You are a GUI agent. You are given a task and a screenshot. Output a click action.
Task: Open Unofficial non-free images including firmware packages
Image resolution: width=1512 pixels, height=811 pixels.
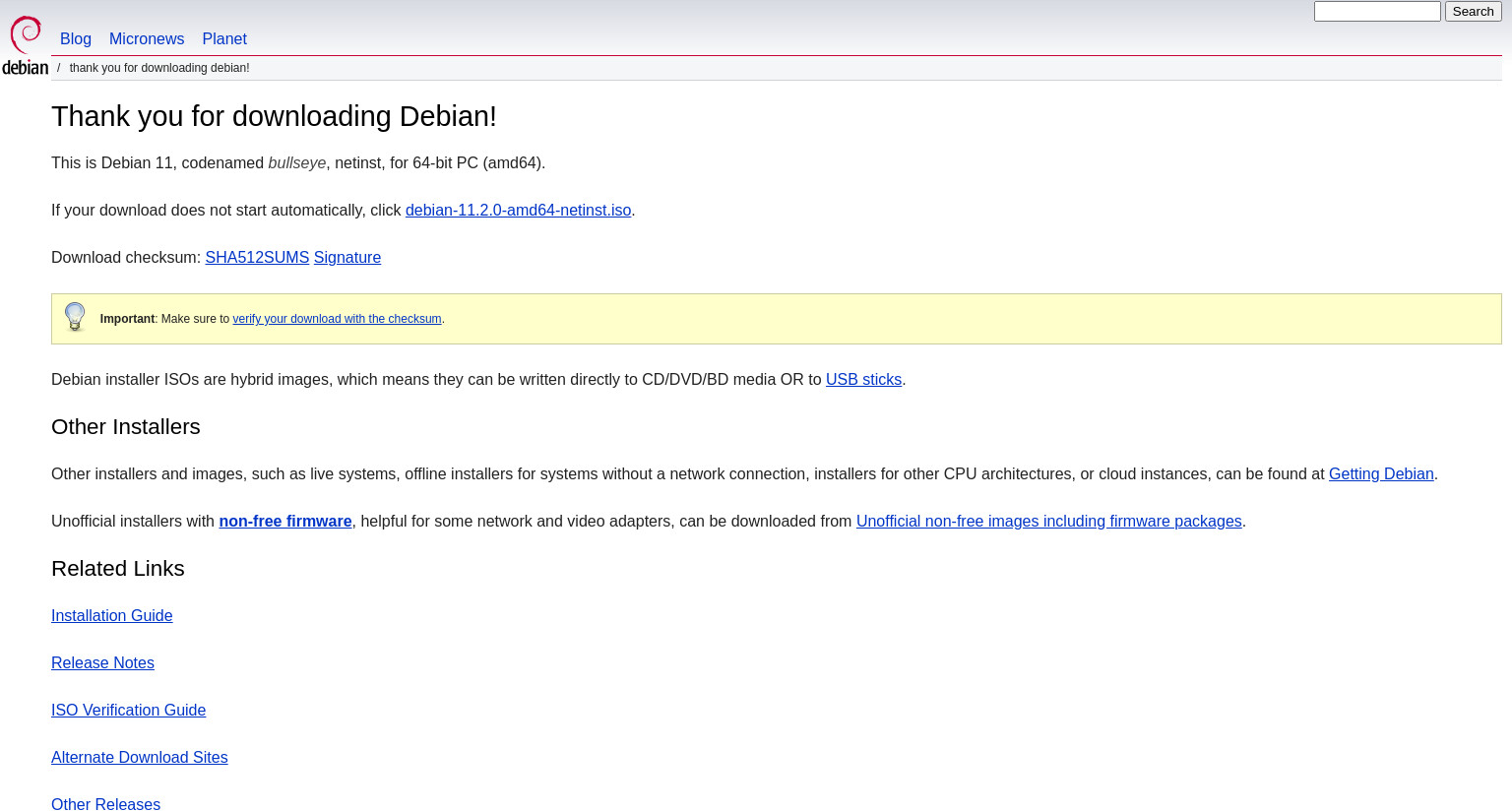pos(1049,521)
